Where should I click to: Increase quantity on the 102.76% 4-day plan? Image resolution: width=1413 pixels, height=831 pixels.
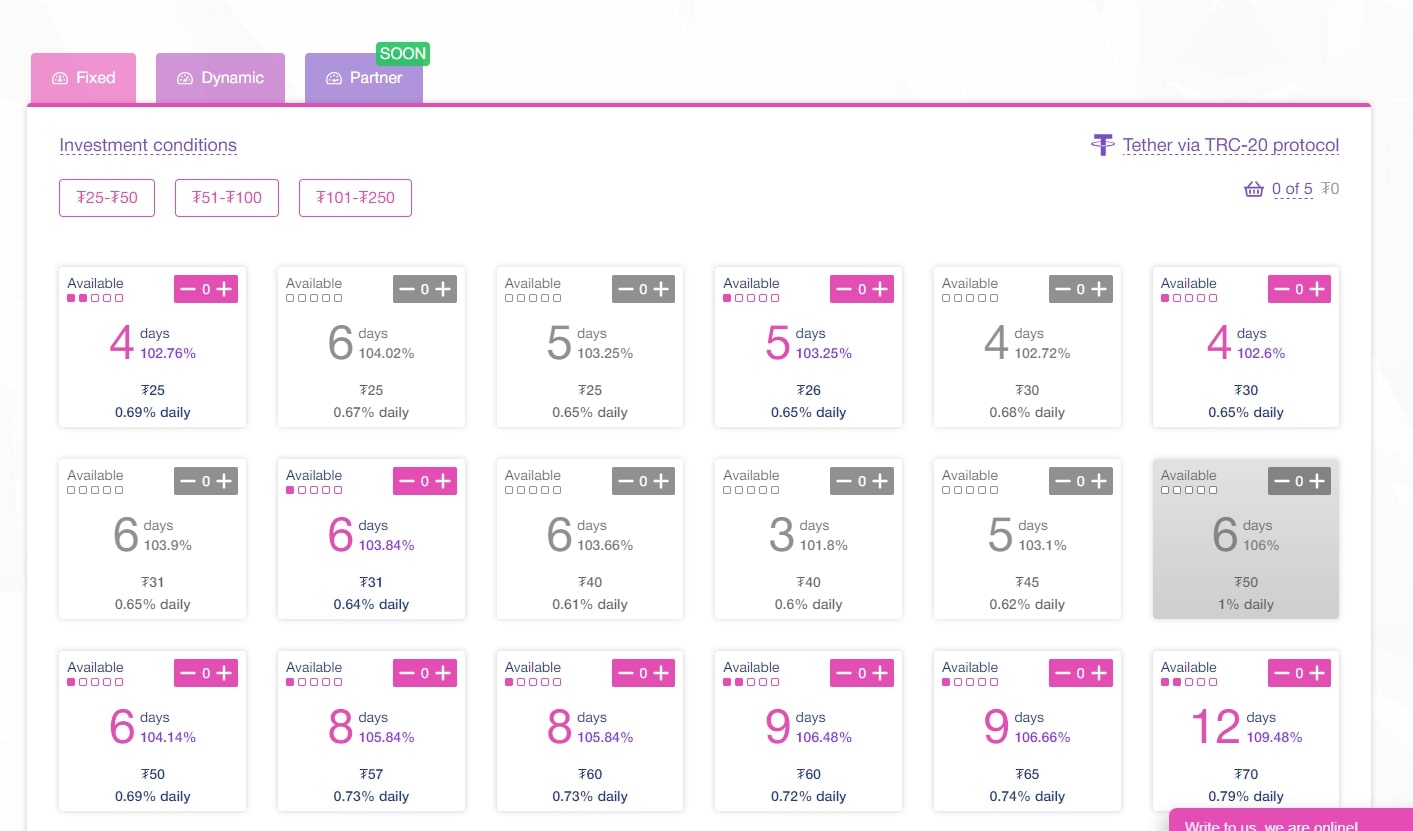pyautogui.click(x=225, y=289)
